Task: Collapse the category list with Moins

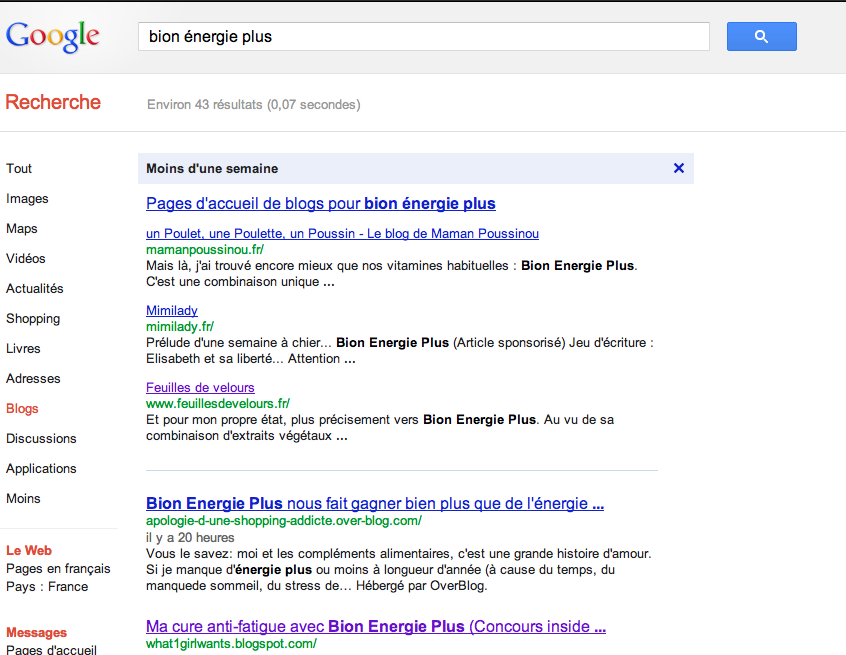Action: [x=23, y=499]
